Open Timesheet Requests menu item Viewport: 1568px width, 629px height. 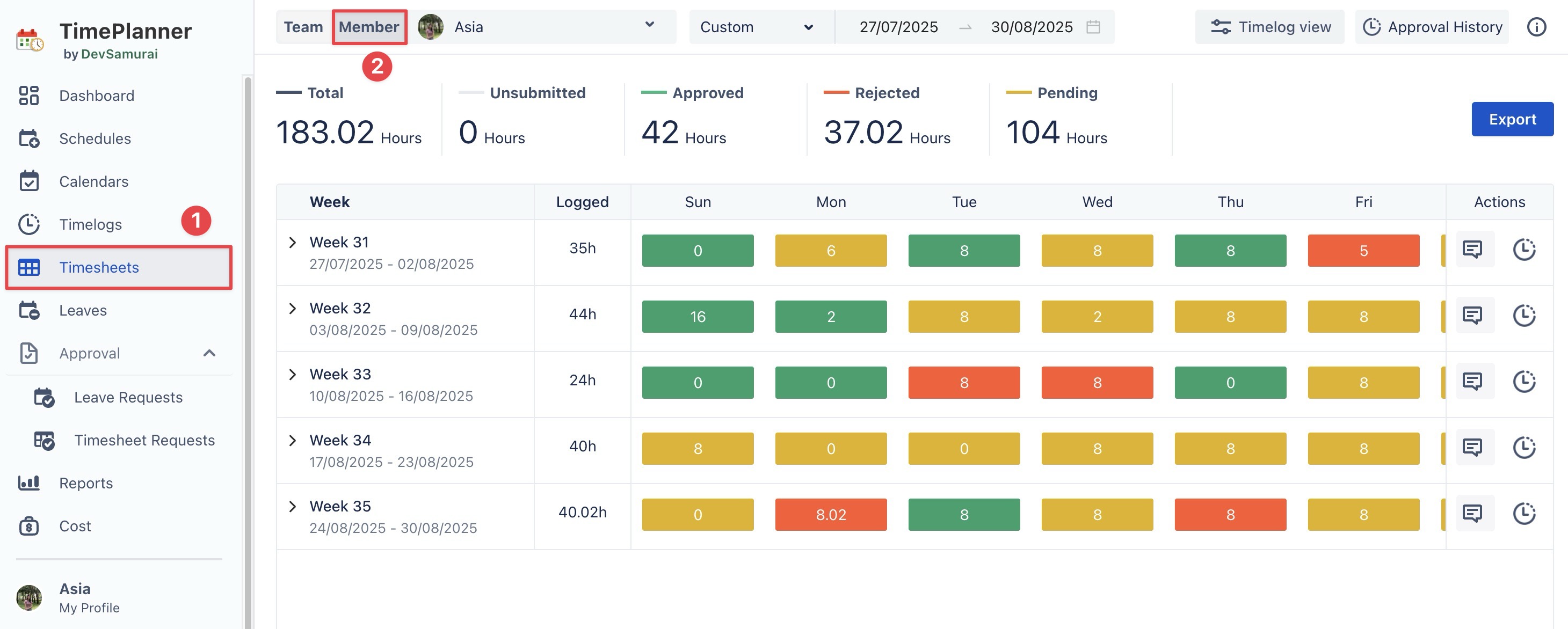coord(144,441)
